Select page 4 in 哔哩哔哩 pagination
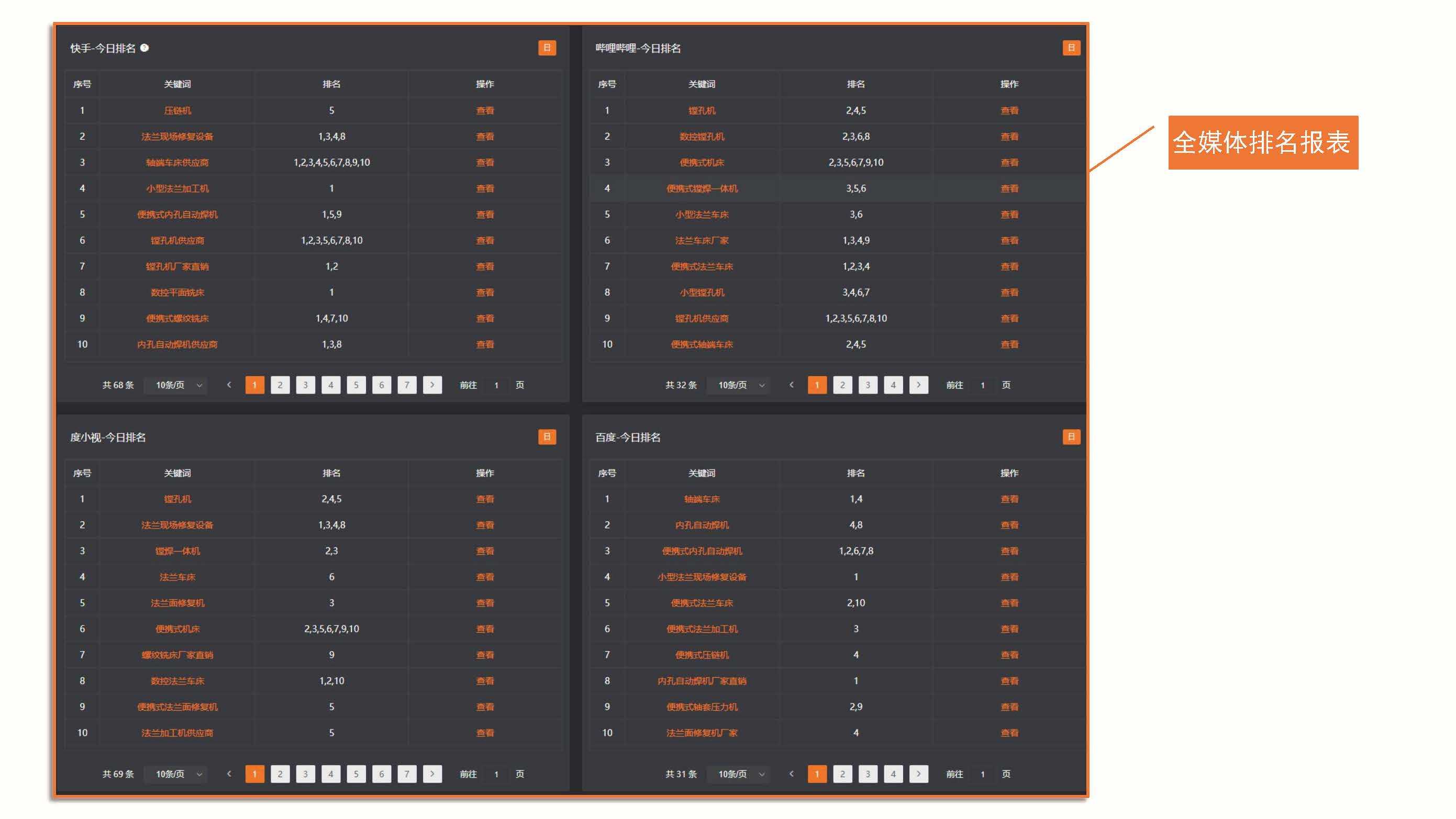This screenshot has height=819, width=1456. (893, 385)
